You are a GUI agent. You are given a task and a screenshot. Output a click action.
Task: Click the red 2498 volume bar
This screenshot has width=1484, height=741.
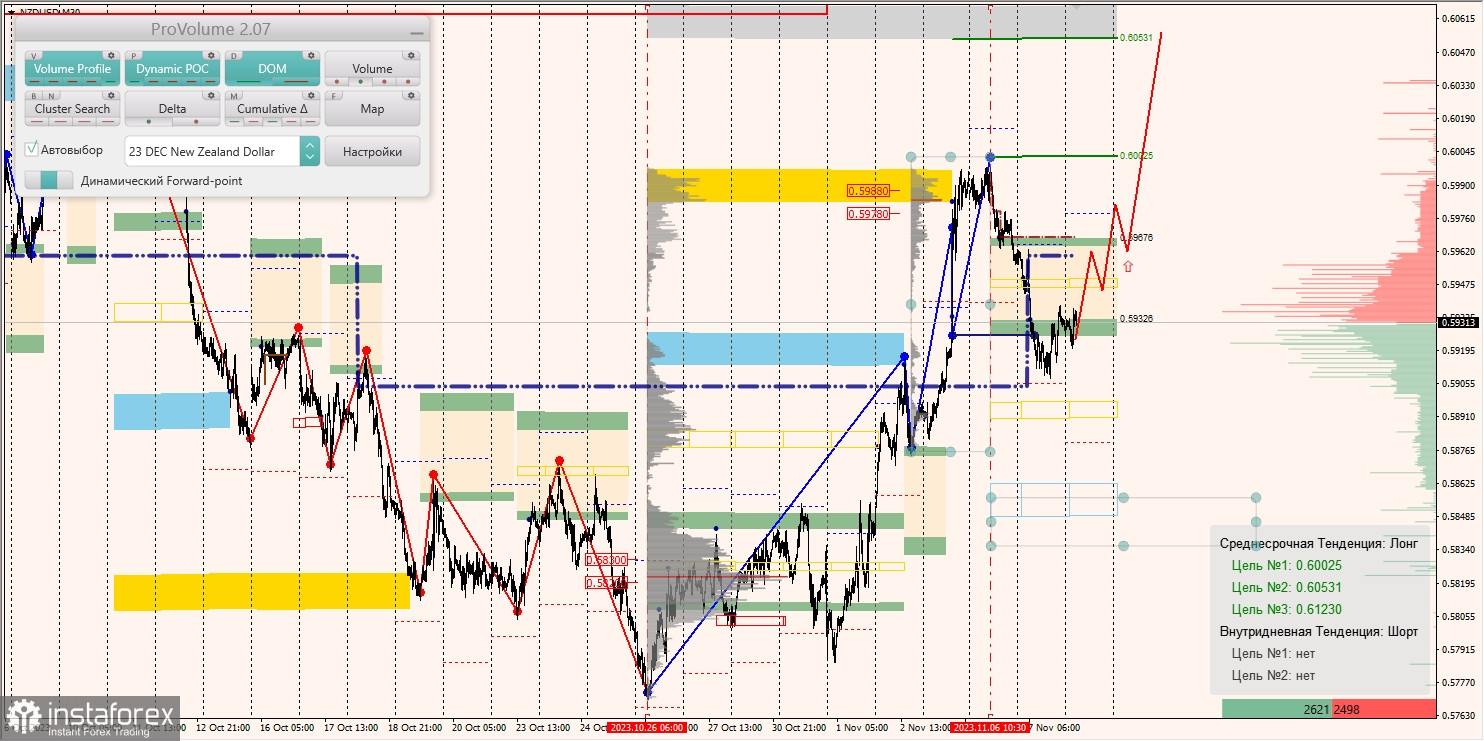(x=1384, y=709)
